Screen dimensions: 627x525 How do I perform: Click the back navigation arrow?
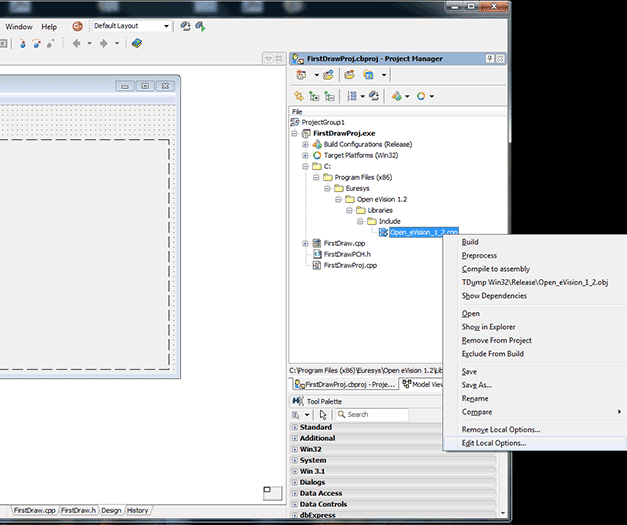click(x=76, y=43)
